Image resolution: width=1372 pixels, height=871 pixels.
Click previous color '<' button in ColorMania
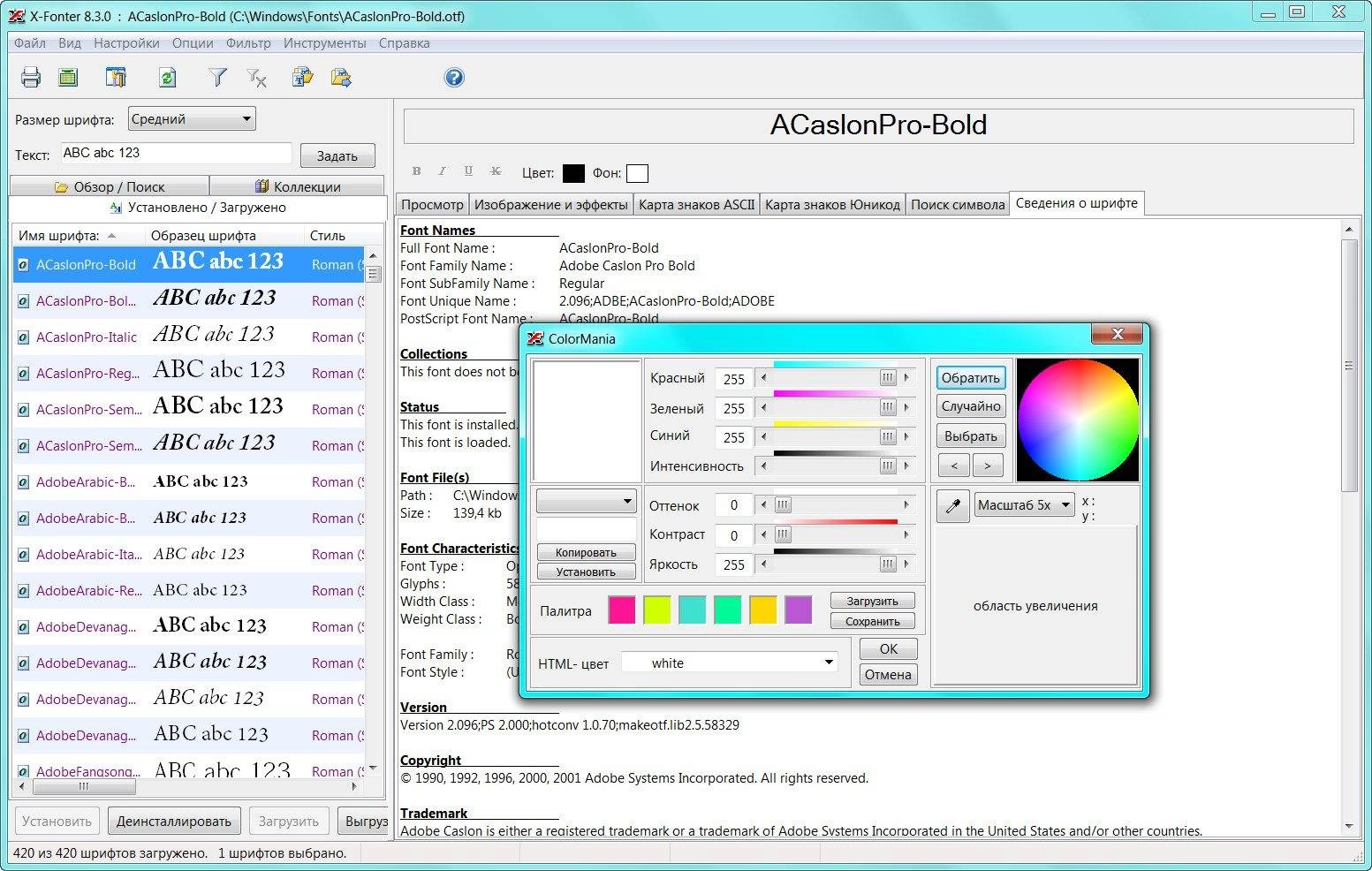pos(954,465)
